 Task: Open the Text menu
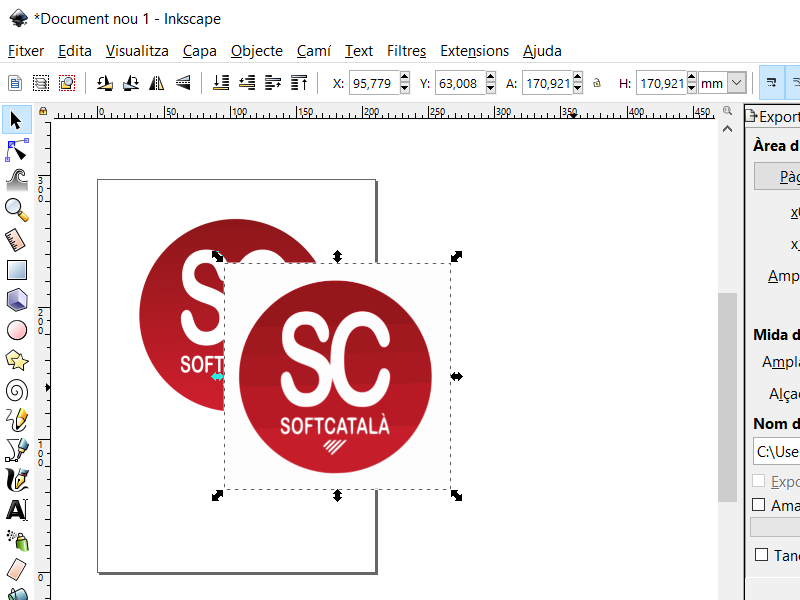point(359,51)
